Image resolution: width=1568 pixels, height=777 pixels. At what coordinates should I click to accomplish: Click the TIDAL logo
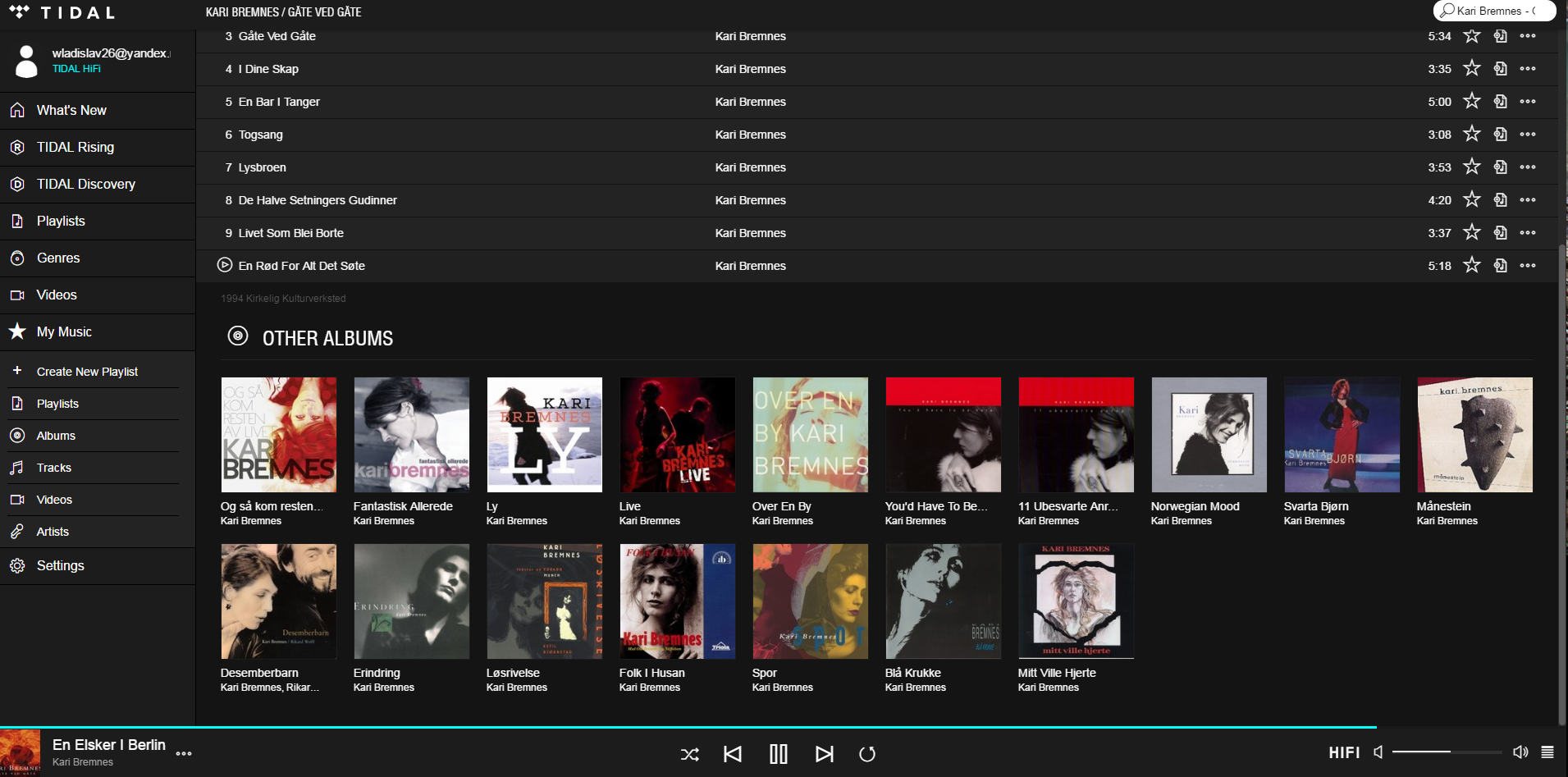click(62, 12)
